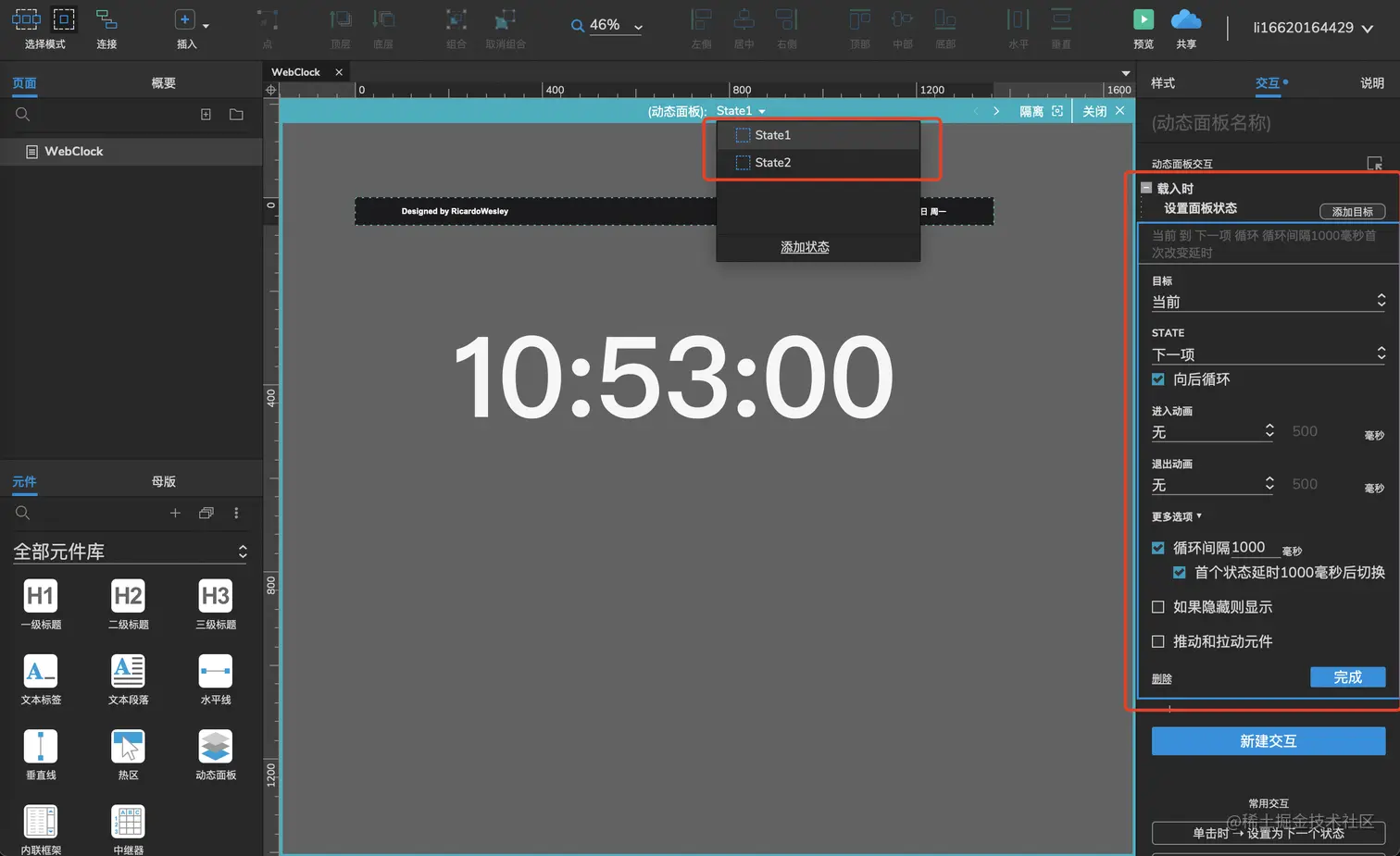Switch to the 概要 outline tab
The image size is (1400, 856).
pyautogui.click(x=164, y=83)
